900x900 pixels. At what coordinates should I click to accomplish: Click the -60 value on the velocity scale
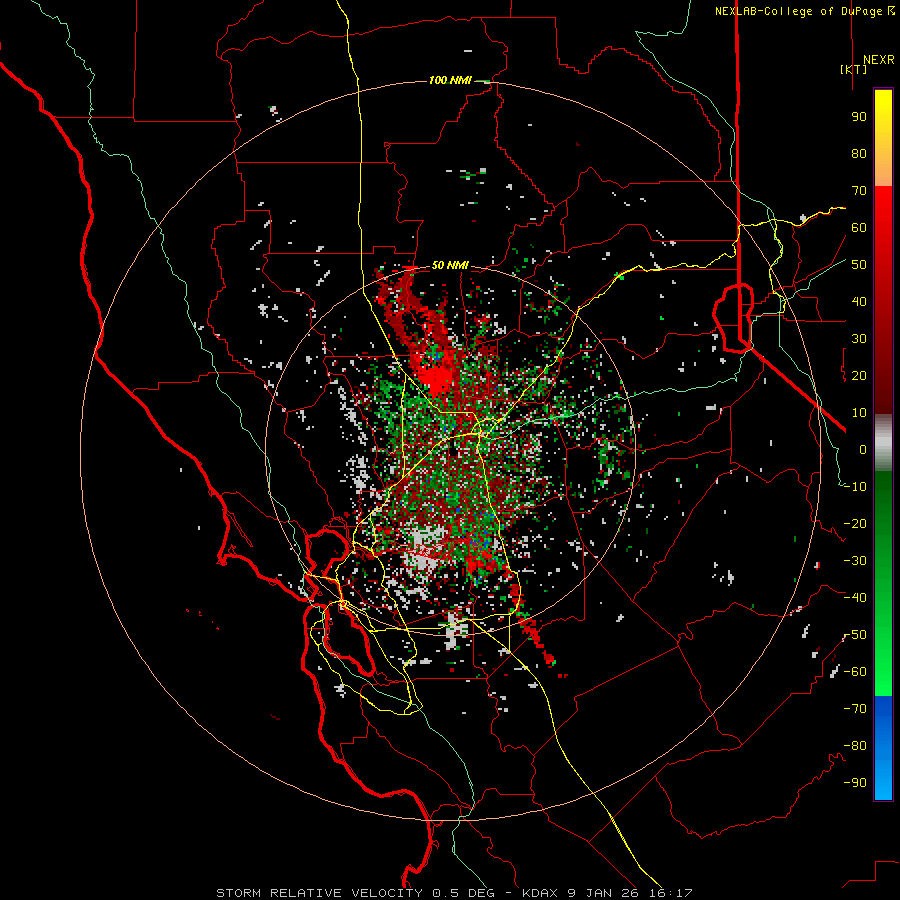point(855,672)
